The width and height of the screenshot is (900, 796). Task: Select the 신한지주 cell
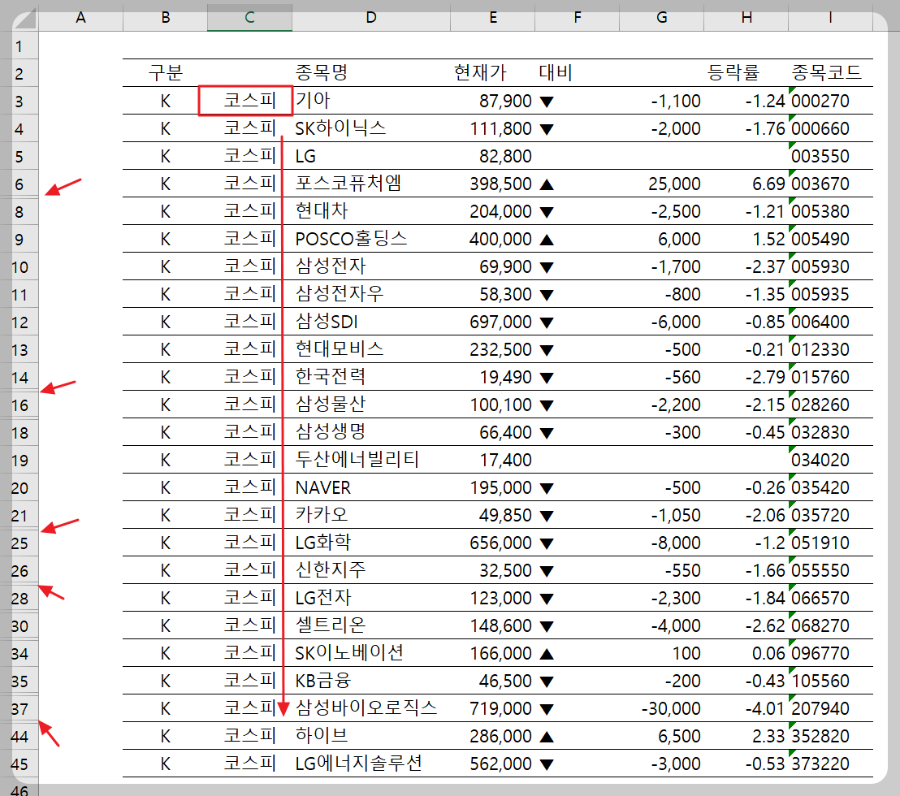(371, 570)
